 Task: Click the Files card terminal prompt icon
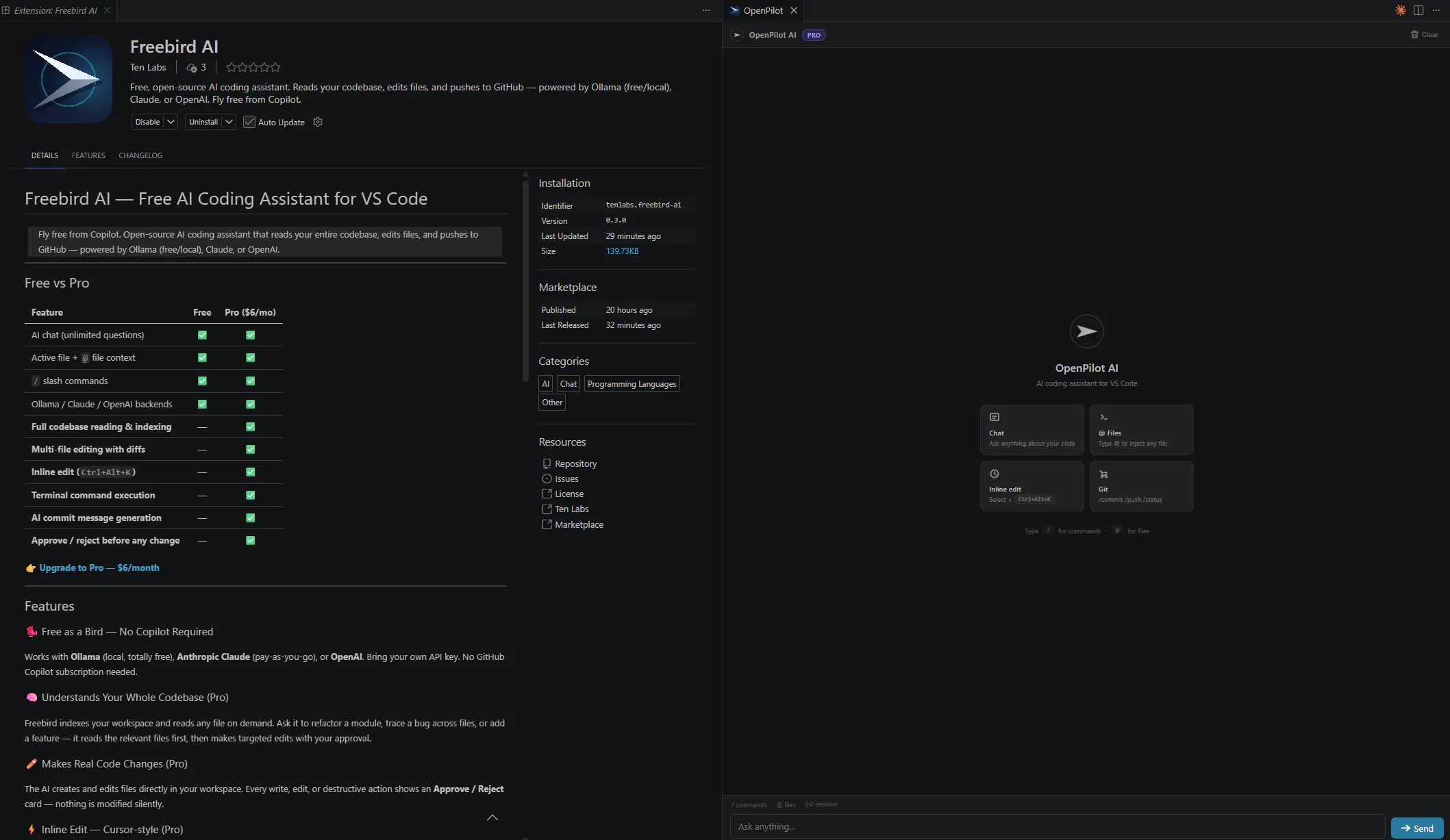tap(1103, 417)
